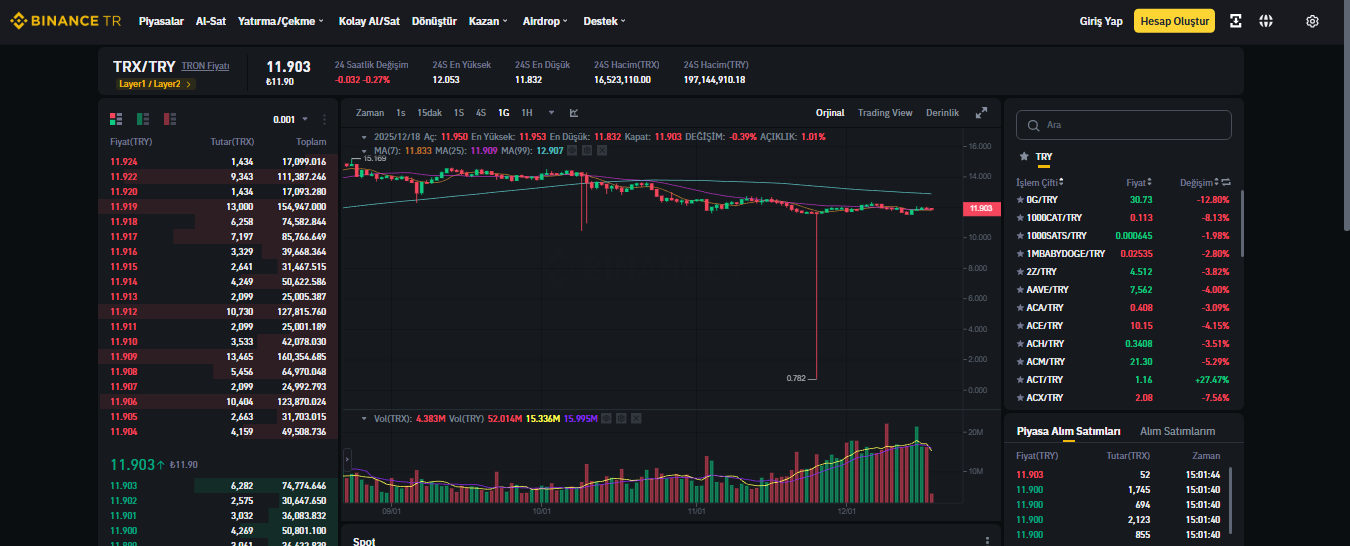Click the Ara search field
1350x546 pixels.
[x=1124, y=125]
